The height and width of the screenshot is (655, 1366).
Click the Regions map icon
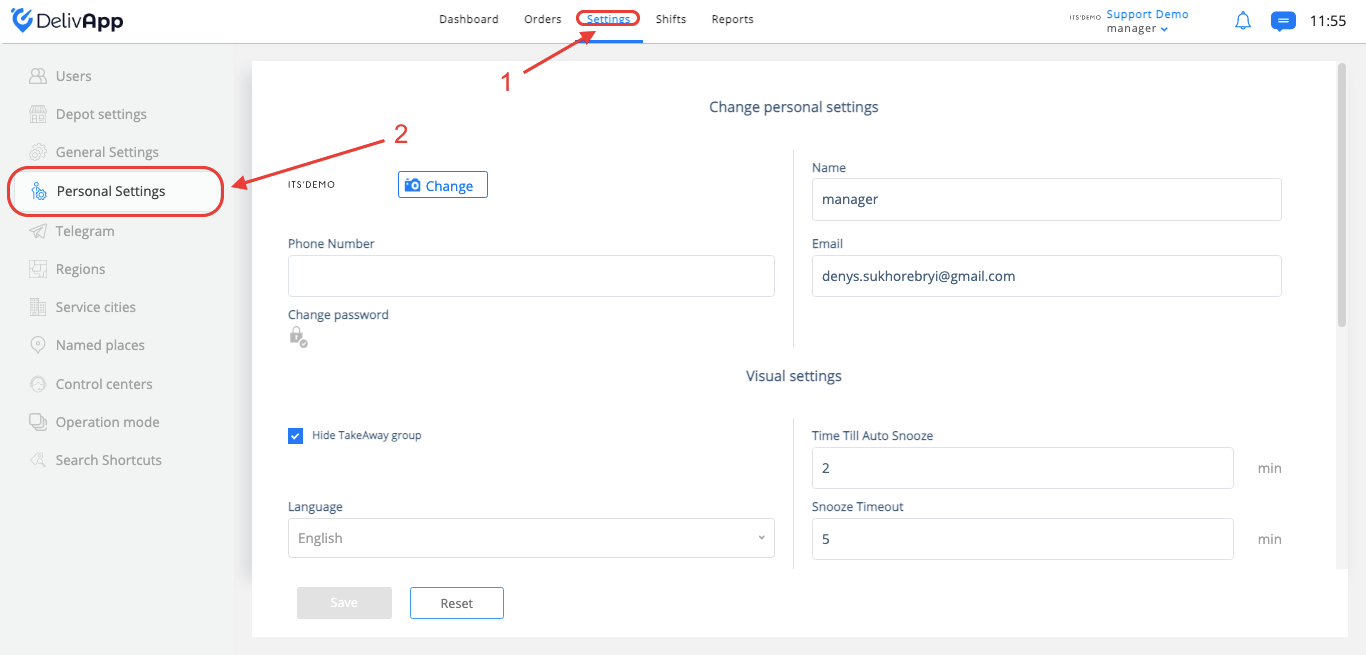(x=38, y=269)
